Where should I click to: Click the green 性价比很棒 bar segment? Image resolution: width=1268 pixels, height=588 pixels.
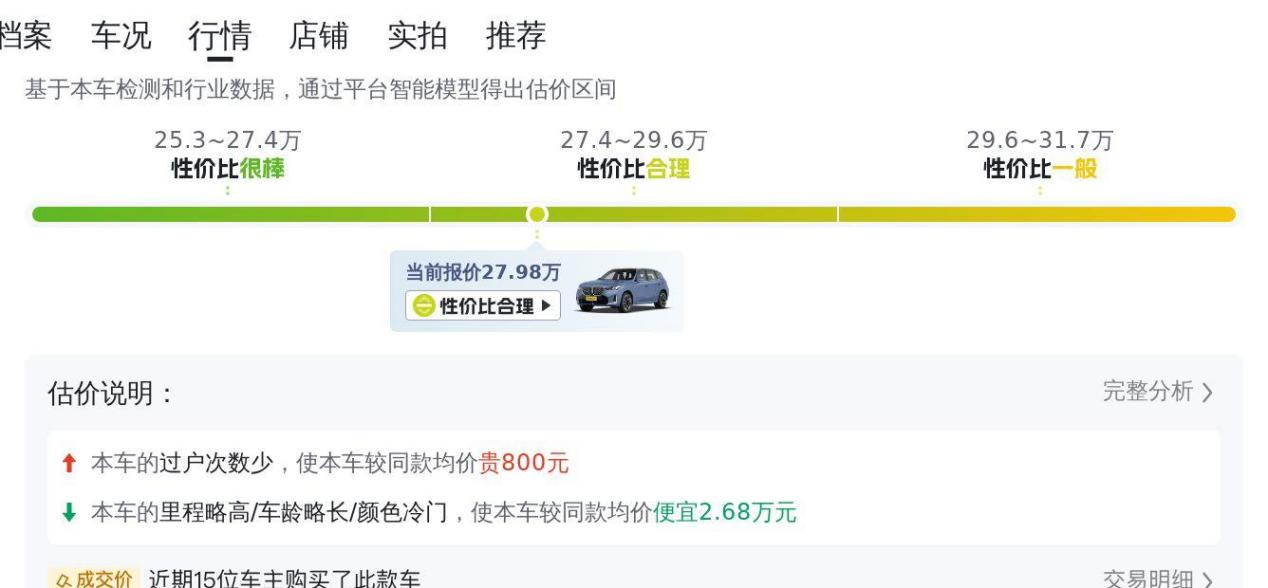(x=231, y=214)
